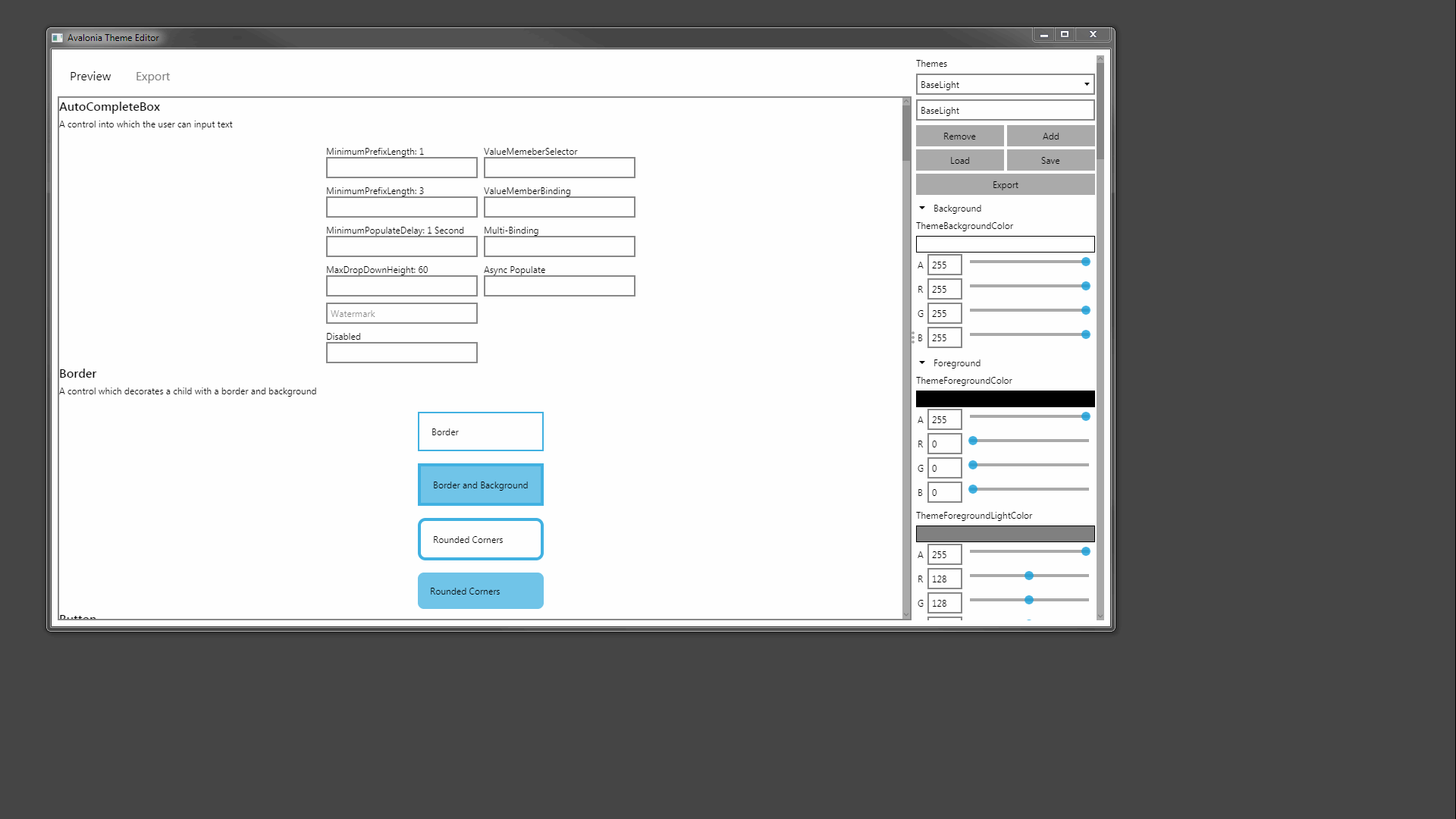
Task: Click the Avalonia Theme Editor title icon
Action: [x=57, y=38]
